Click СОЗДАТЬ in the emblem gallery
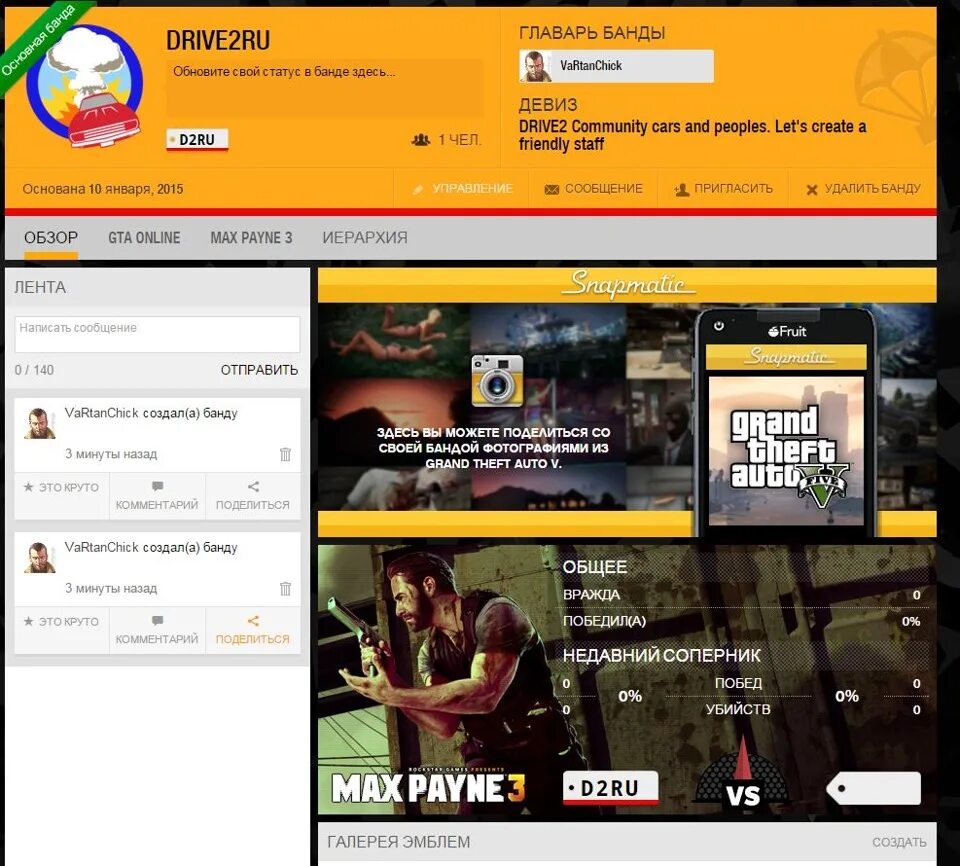The height and width of the screenshot is (866, 960). coord(899,842)
